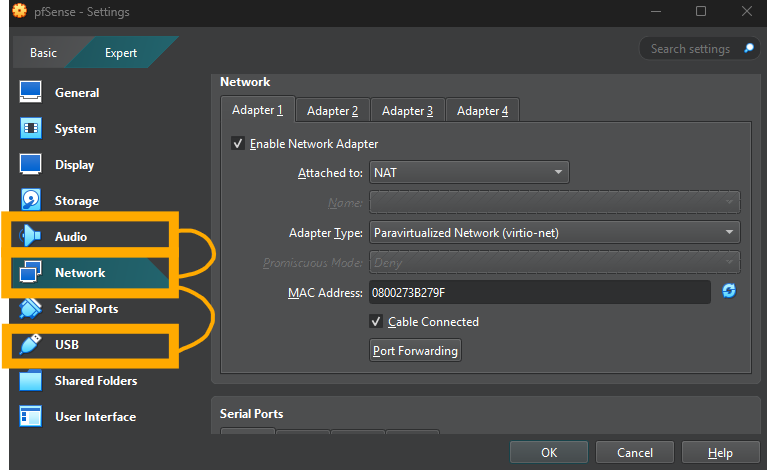Toggle Cable Connected checkbox
The width and height of the screenshot is (767, 470).
click(376, 321)
